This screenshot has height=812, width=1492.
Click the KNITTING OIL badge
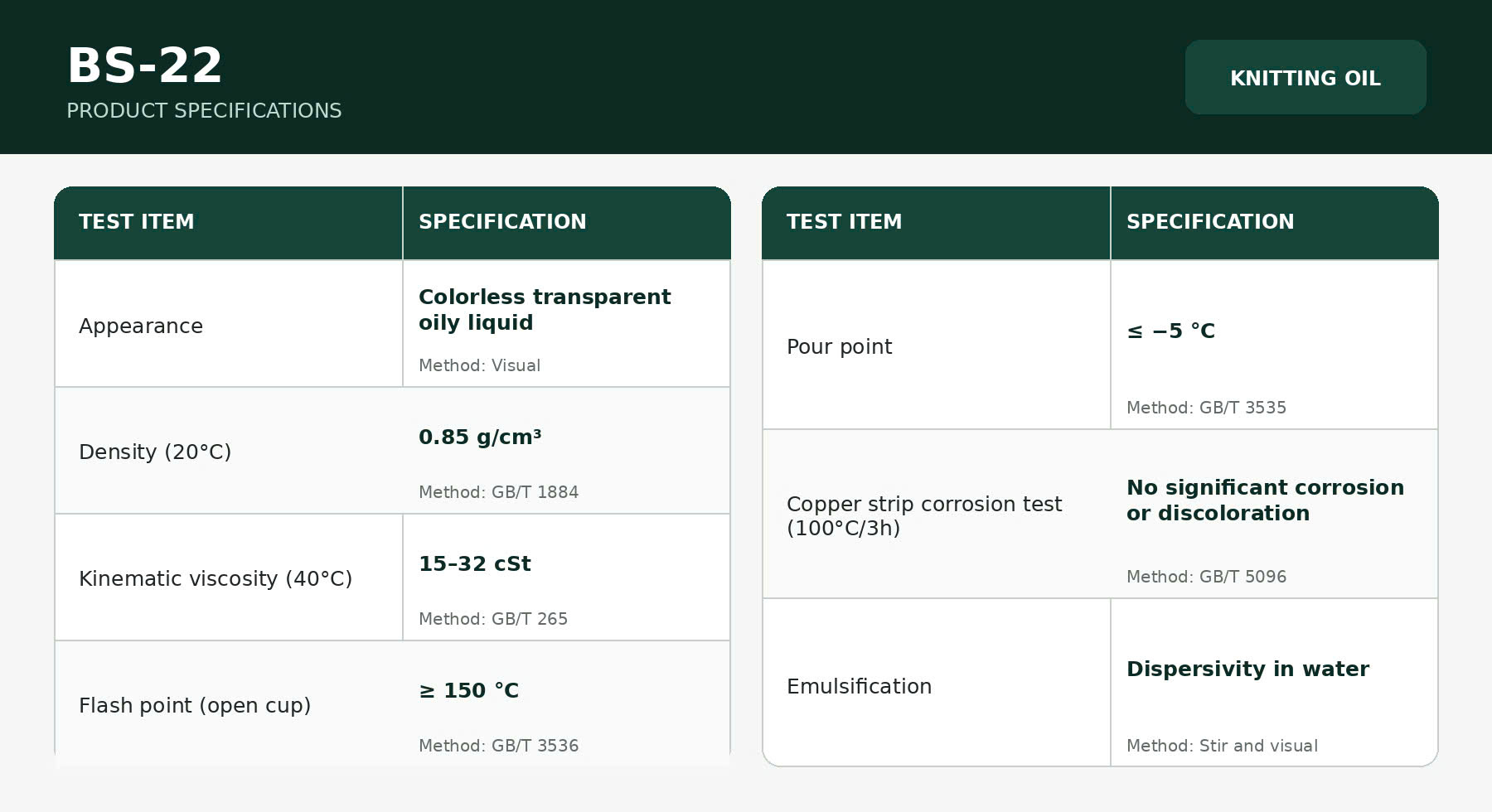[x=1305, y=77]
